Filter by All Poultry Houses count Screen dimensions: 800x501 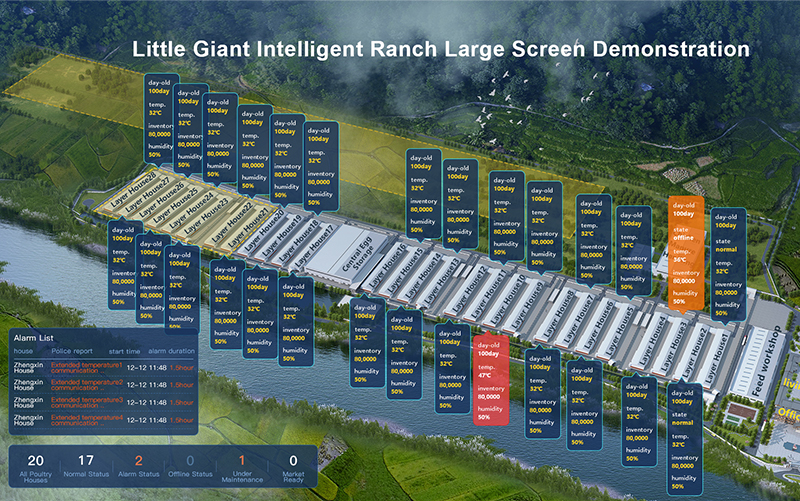[x=33, y=468]
